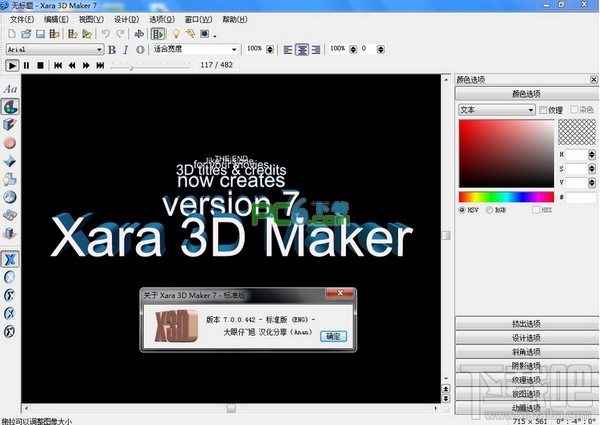This screenshot has height=425, width=600.
Task: Click the lightbulb lighting icon in toolbar
Action: point(174,34)
